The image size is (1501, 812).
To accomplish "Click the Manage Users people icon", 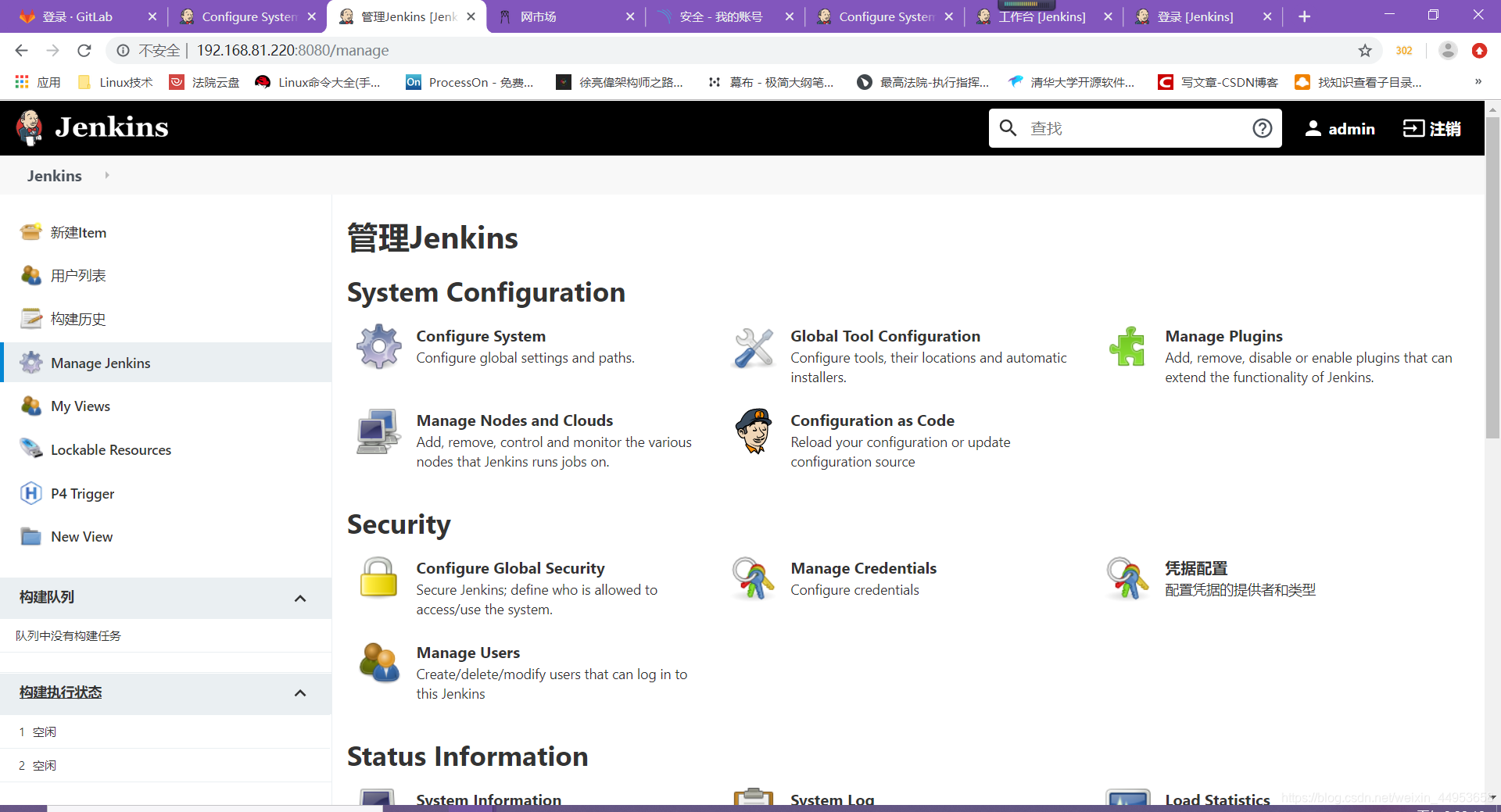I will (379, 662).
